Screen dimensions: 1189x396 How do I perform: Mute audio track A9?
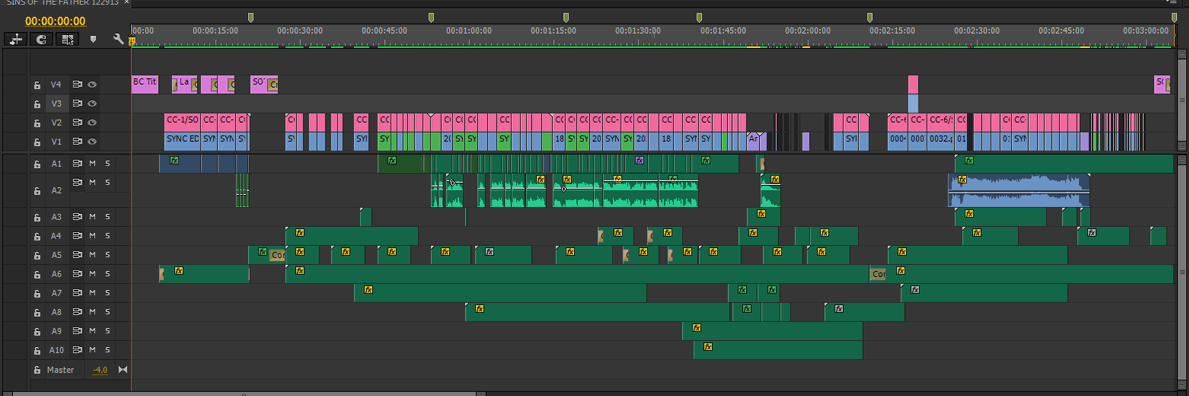[x=93, y=331]
